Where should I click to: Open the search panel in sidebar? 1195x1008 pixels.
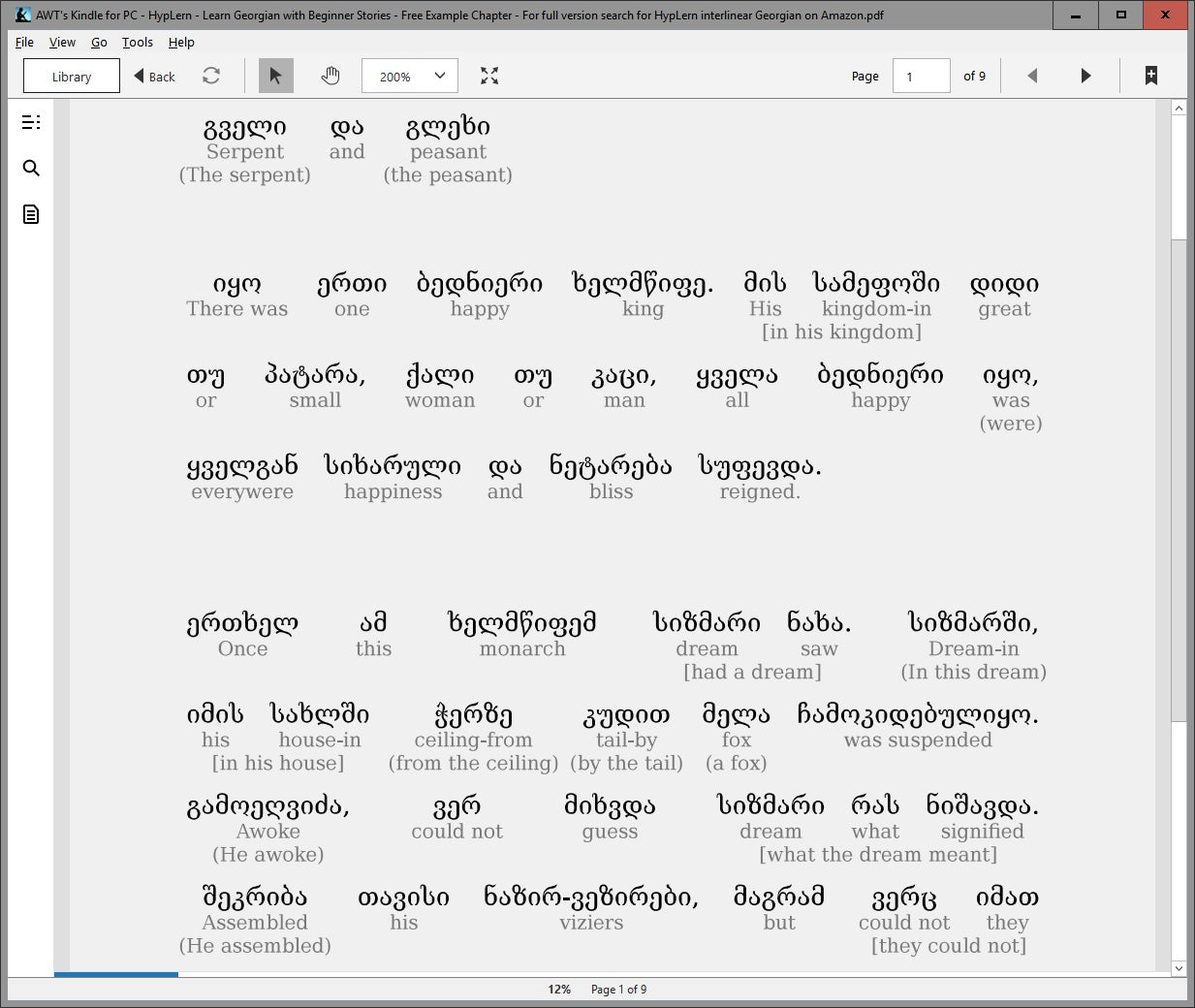31,168
